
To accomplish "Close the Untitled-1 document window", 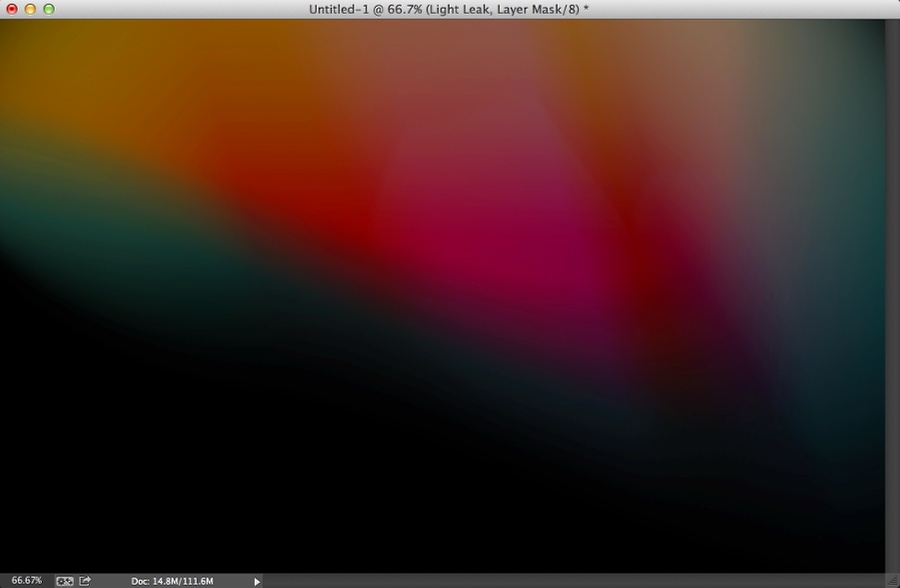I will tap(12, 9).
